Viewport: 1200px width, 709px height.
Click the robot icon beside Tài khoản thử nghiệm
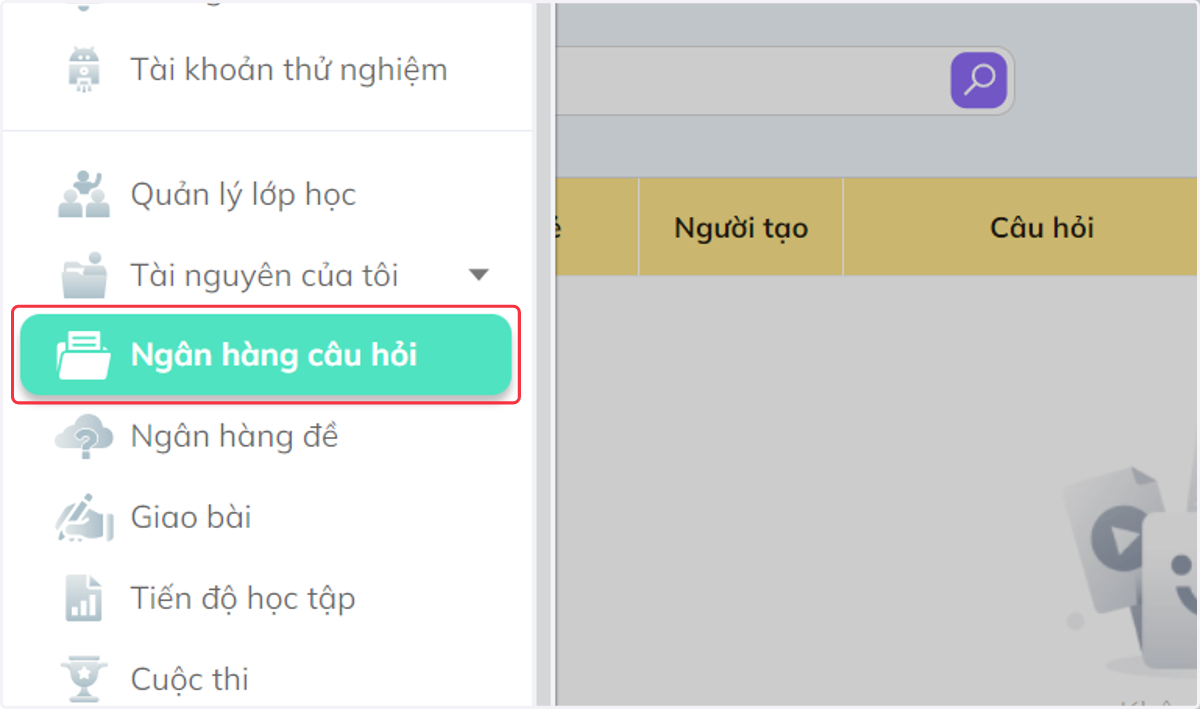pyautogui.click(x=82, y=70)
